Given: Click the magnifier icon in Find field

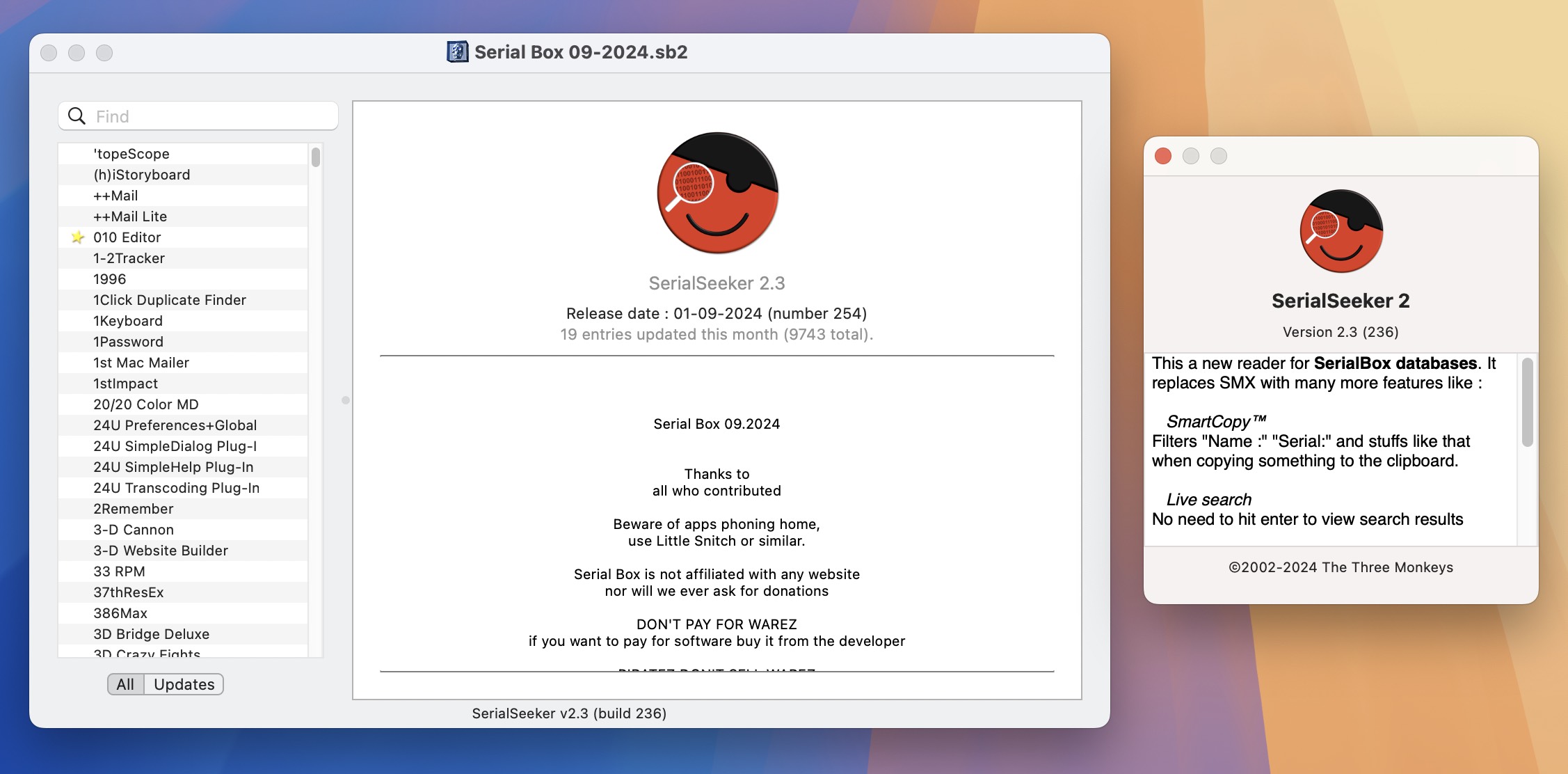Looking at the screenshot, I should (77, 116).
